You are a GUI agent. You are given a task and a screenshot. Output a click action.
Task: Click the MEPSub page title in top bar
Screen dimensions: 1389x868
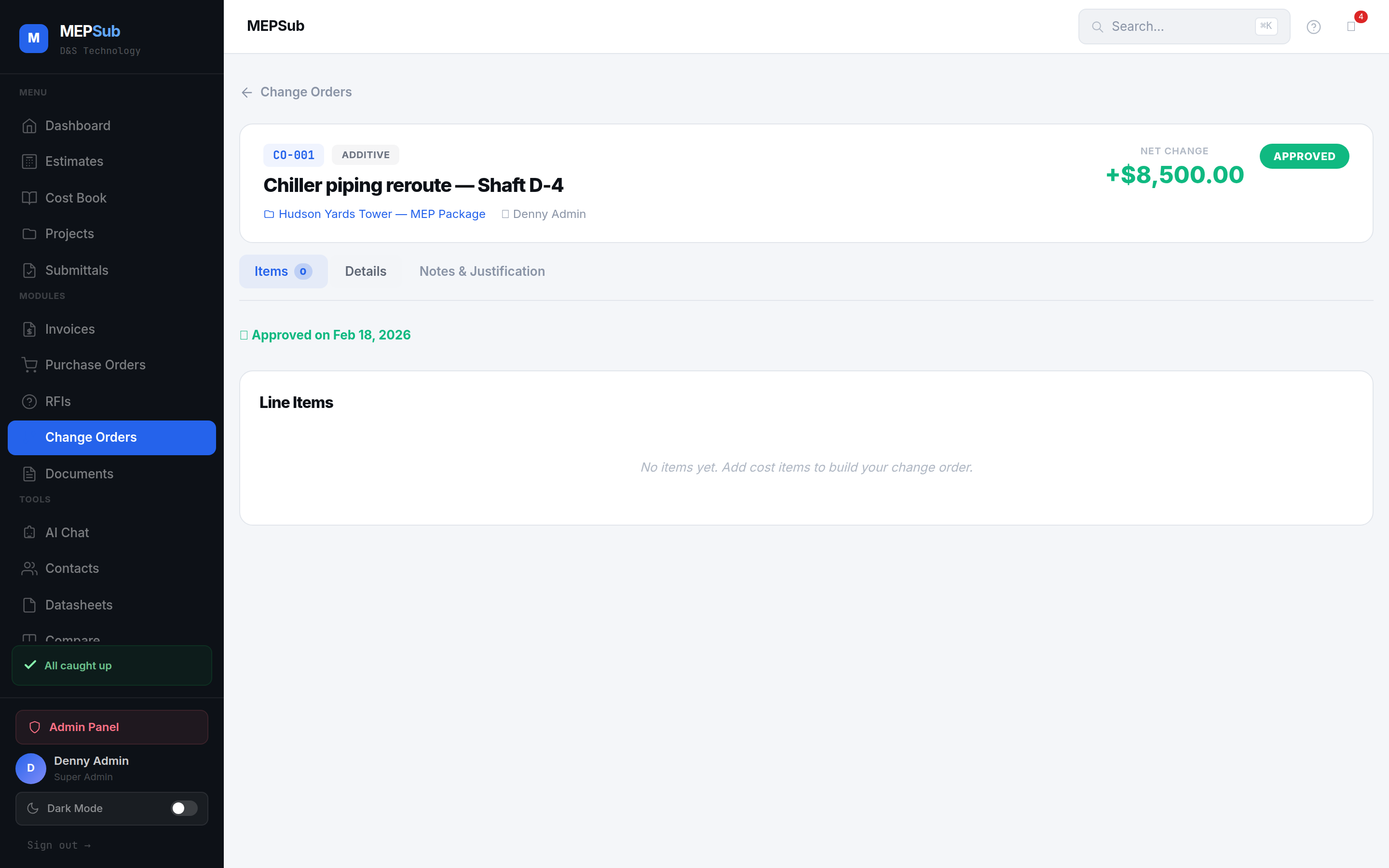(x=275, y=27)
